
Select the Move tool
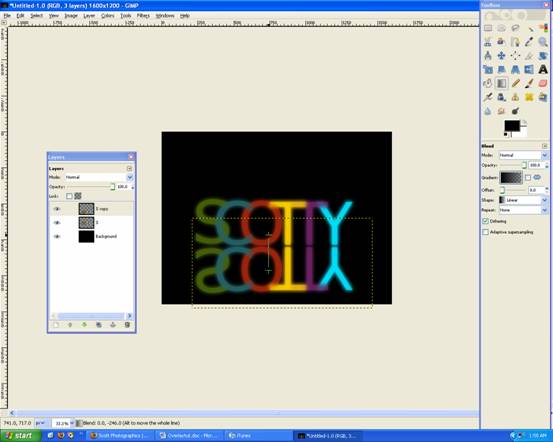coord(502,55)
